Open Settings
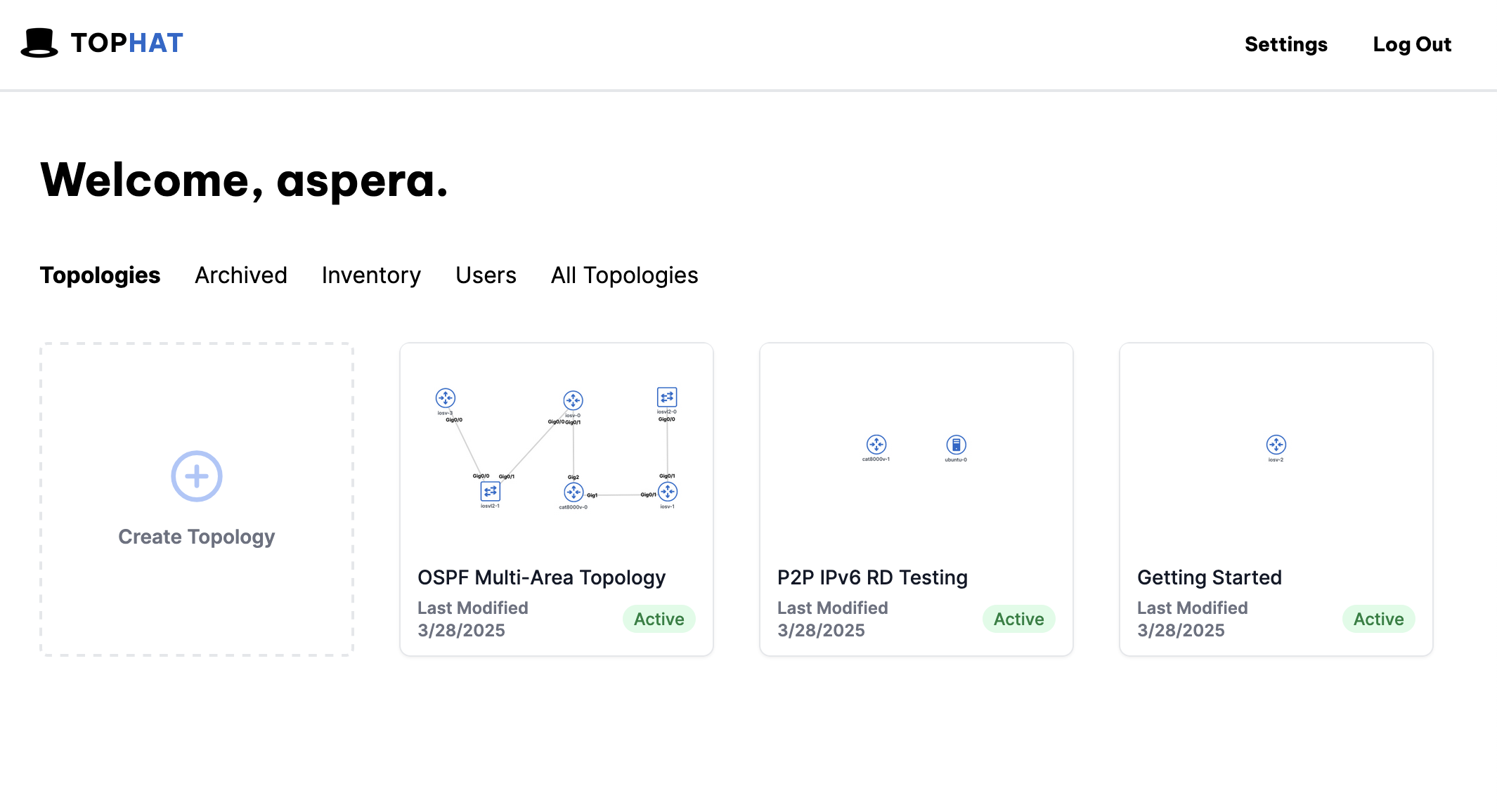1497x812 pixels. pos(1285,44)
